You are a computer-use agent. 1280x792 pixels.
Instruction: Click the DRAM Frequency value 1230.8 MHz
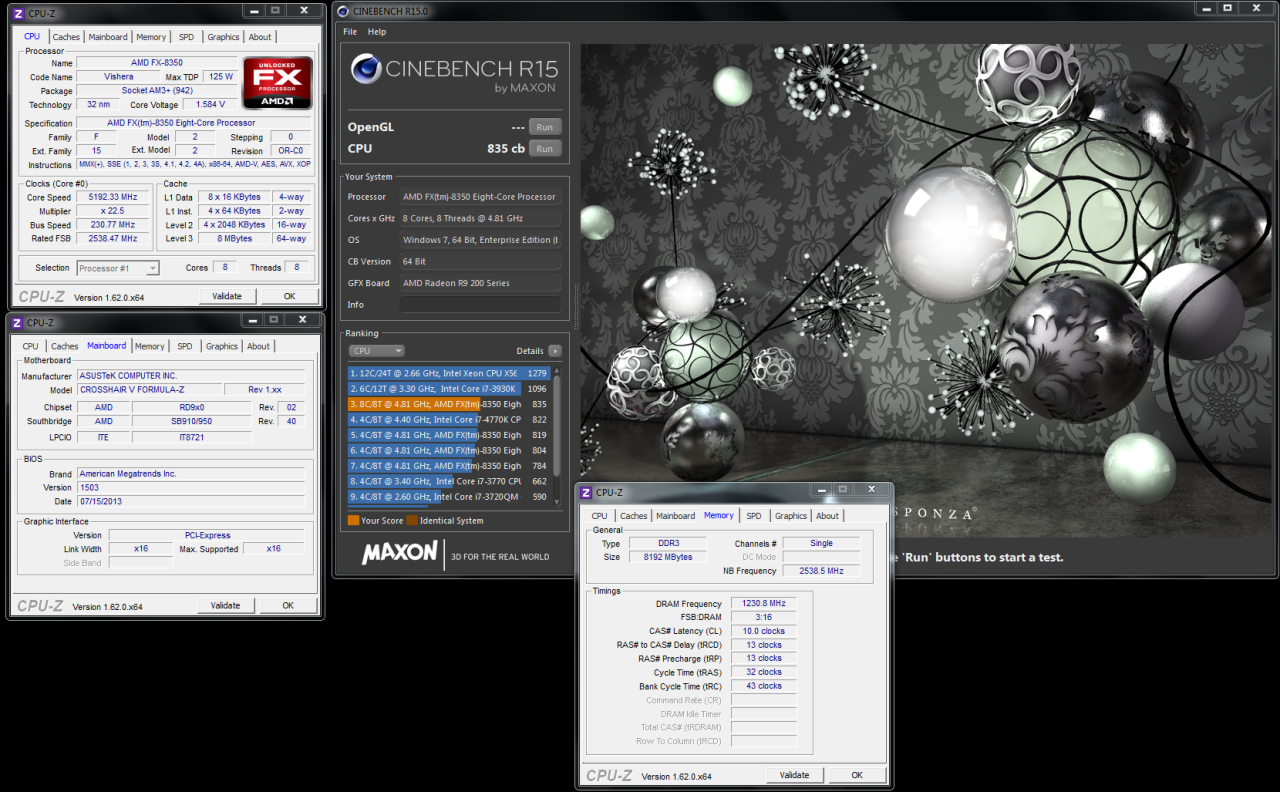pos(763,604)
